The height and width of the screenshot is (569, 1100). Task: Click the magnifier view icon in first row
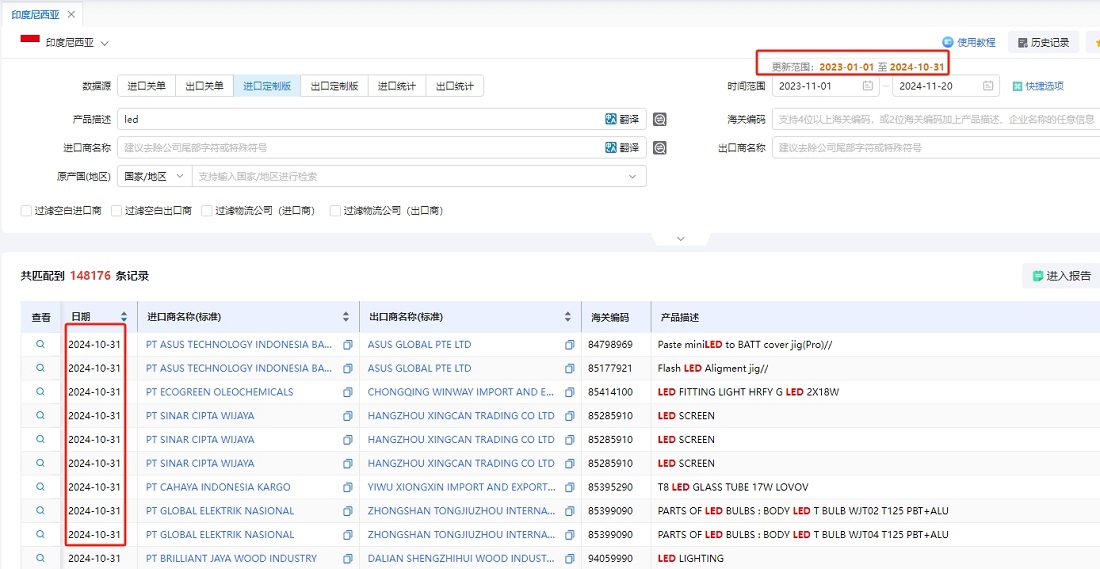pos(41,344)
